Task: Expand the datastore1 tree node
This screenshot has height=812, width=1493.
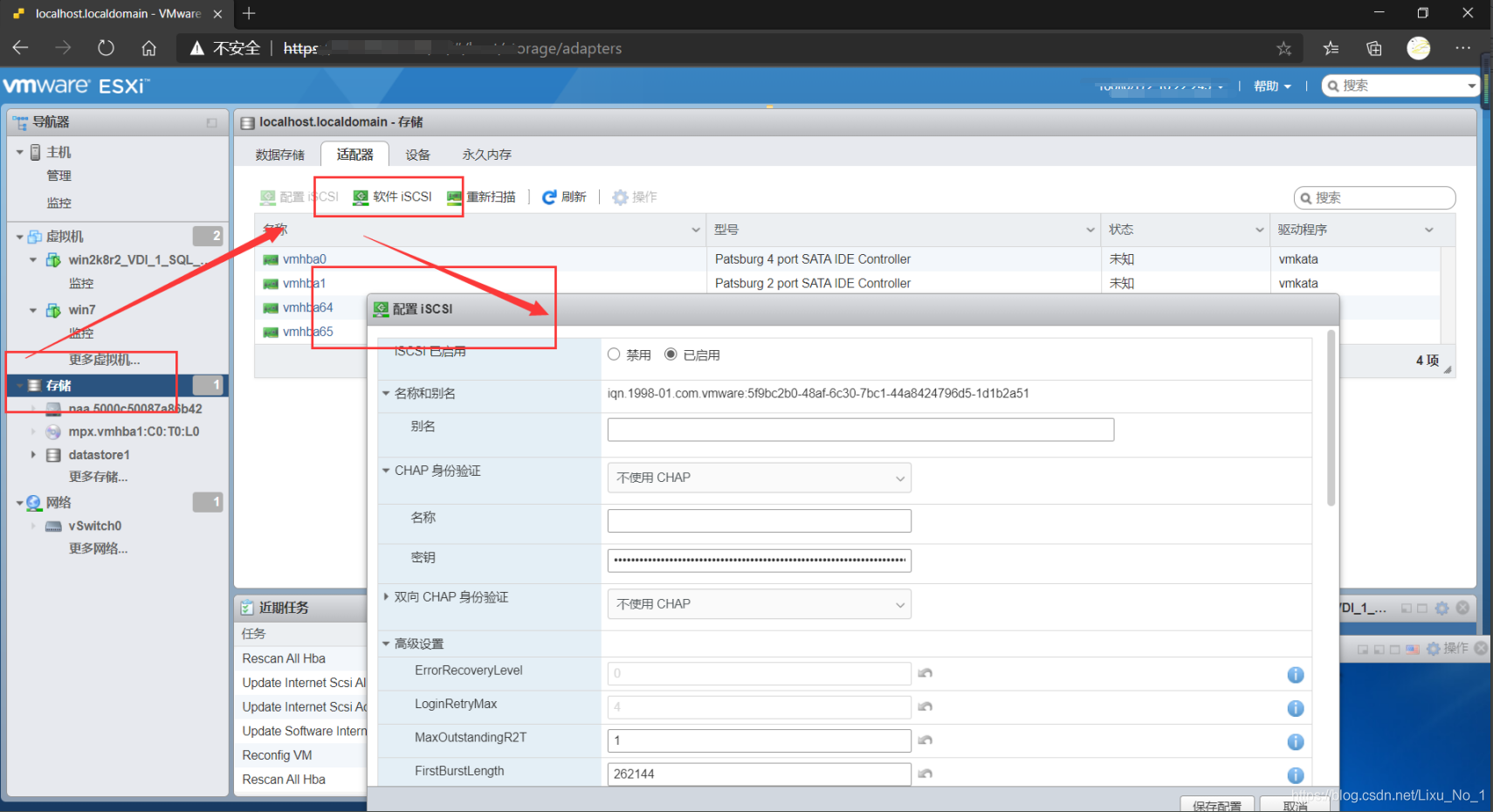Action: coord(33,455)
